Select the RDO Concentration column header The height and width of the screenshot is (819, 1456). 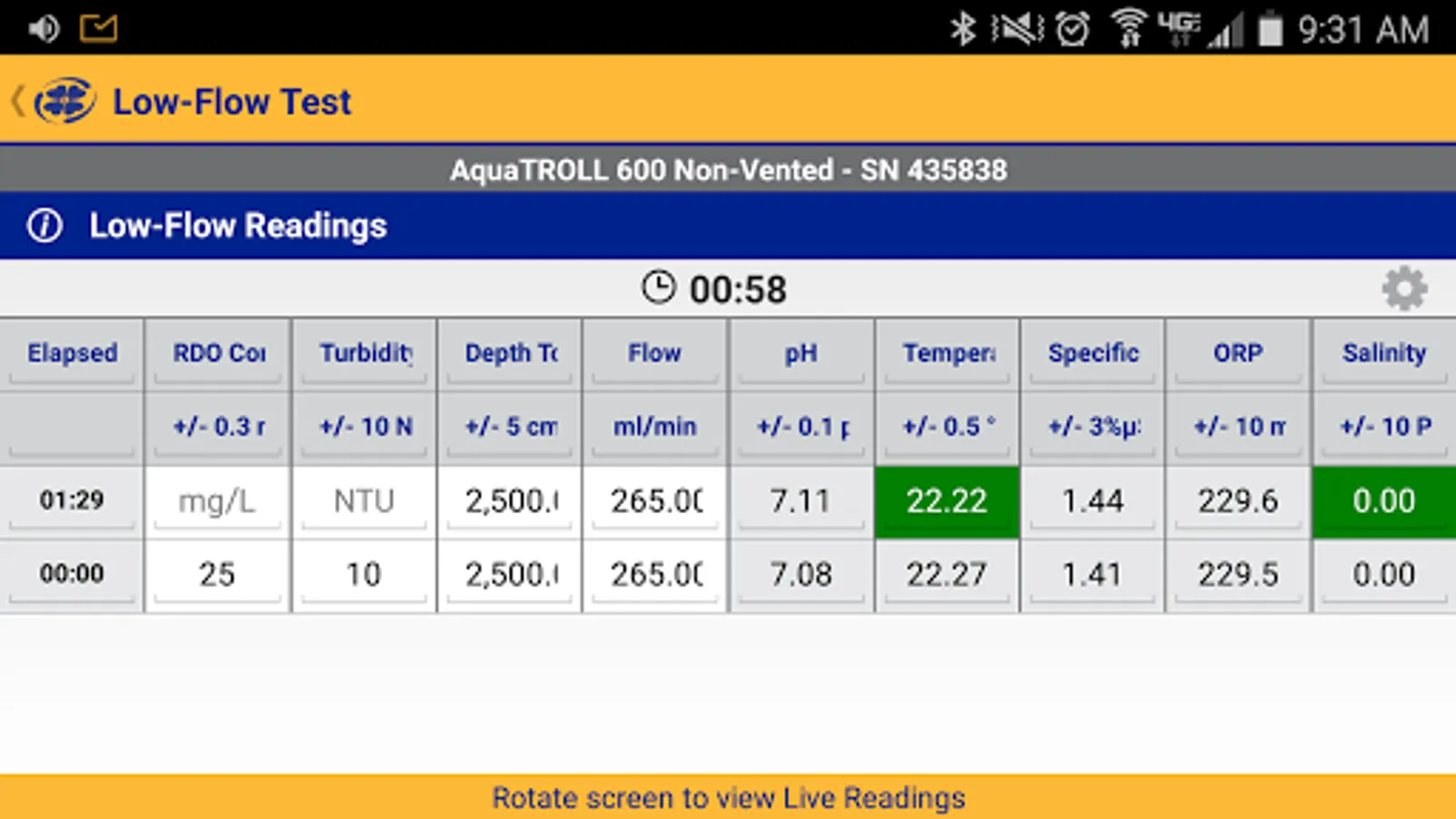click(x=218, y=354)
